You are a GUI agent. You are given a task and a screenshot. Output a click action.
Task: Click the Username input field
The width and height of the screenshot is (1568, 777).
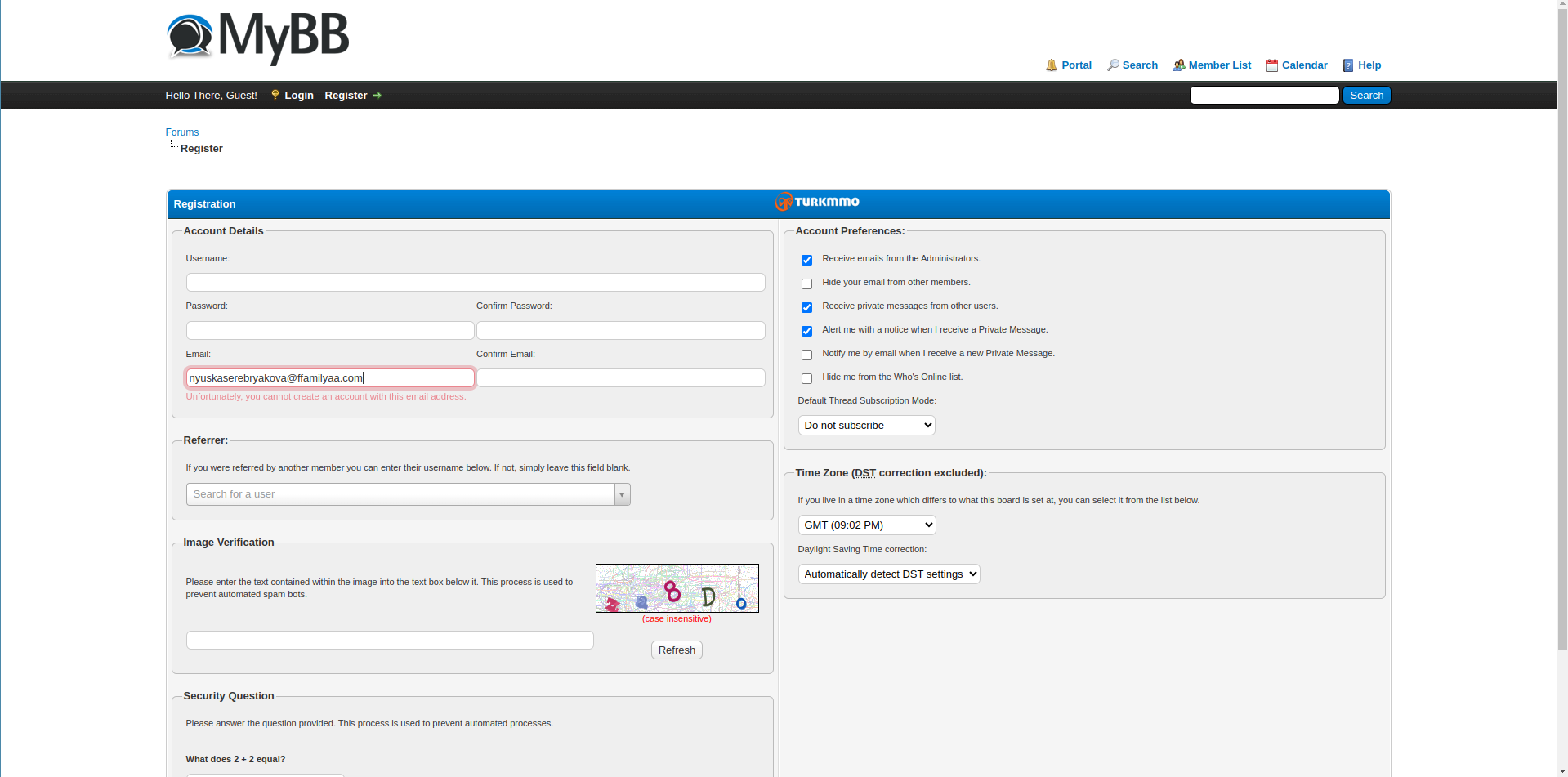click(x=476, y=283)
